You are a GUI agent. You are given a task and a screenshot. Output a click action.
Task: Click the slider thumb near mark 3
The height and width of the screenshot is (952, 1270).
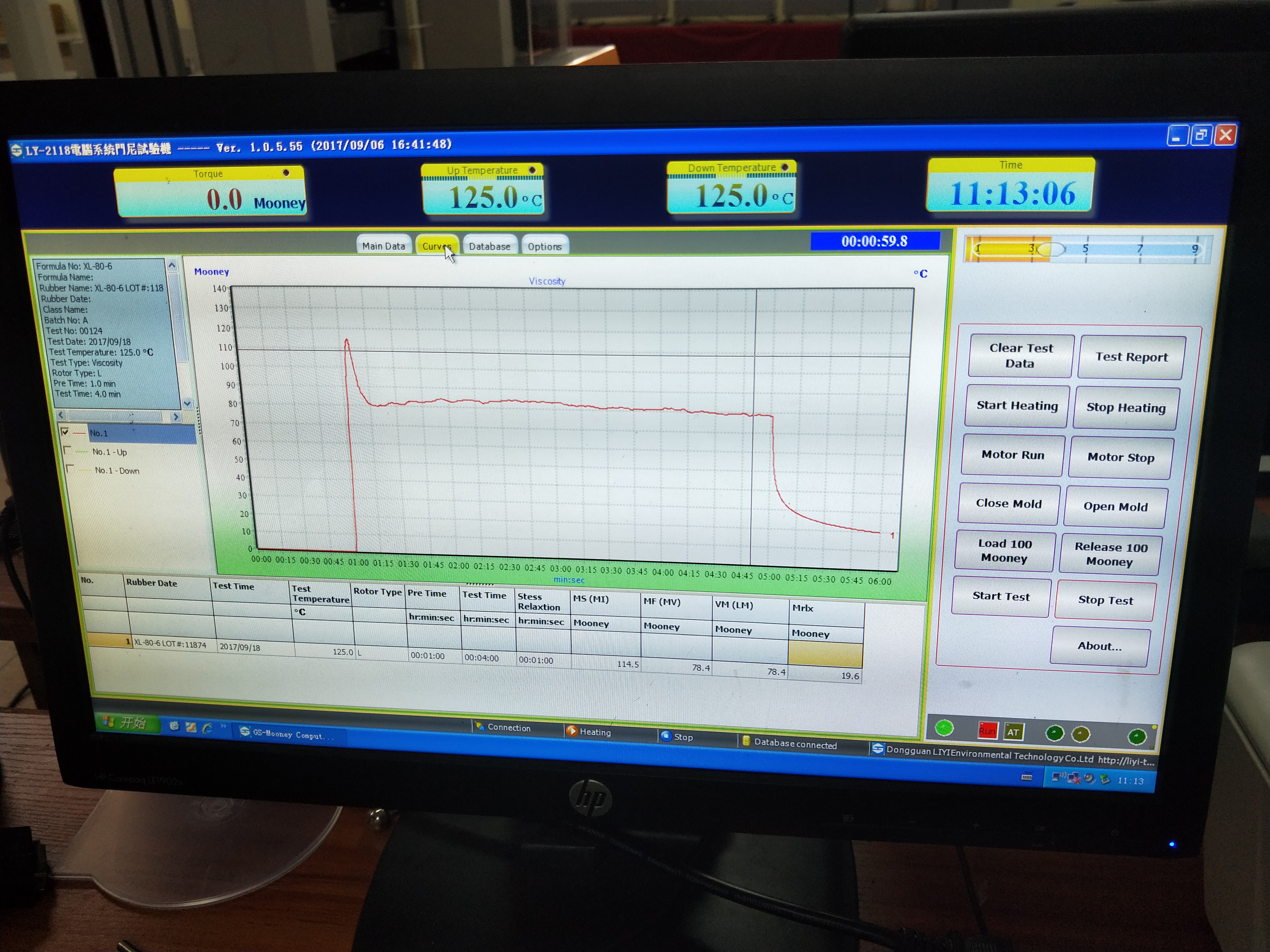pos(1051,249)
